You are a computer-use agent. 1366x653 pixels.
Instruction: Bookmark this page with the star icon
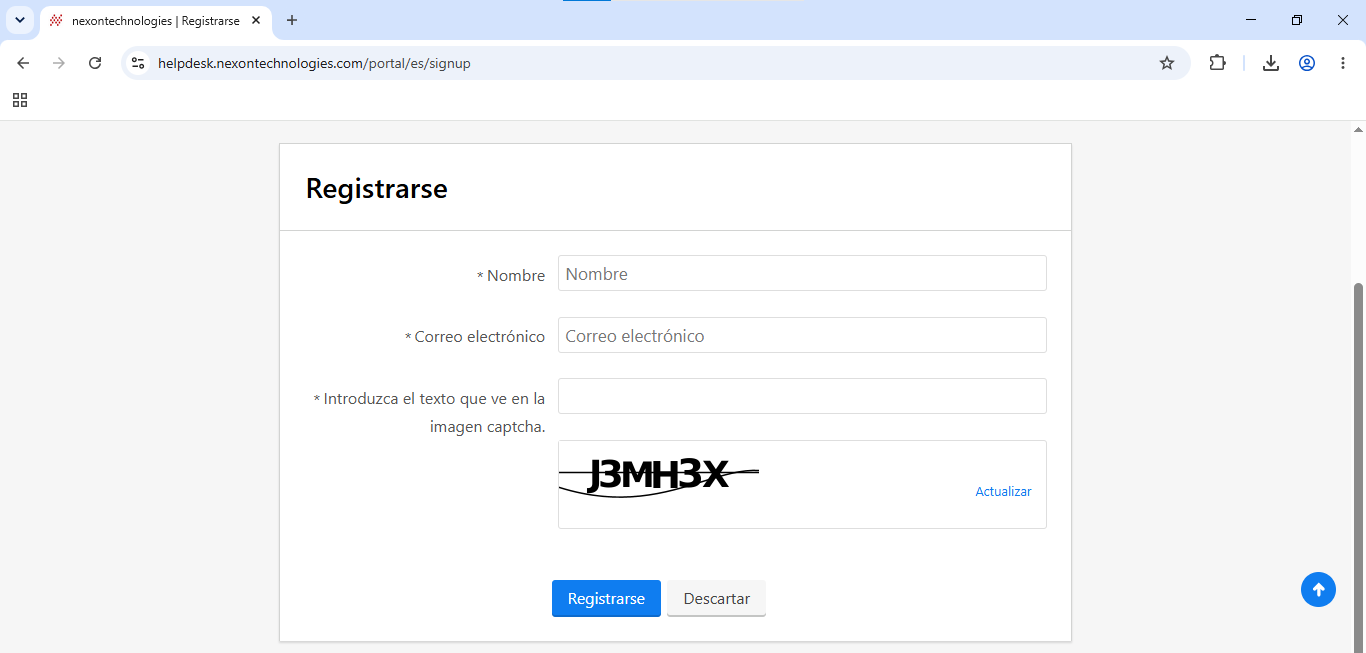1167,63
